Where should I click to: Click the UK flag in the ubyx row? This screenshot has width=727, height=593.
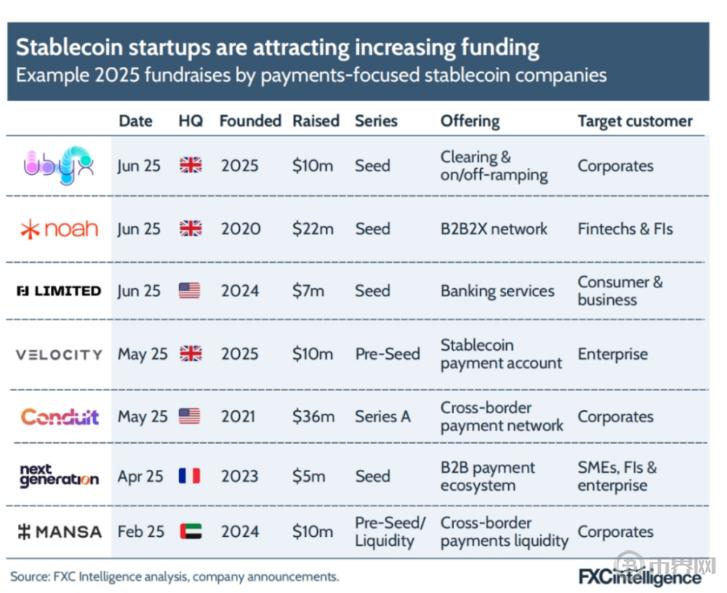coord(190,165)
